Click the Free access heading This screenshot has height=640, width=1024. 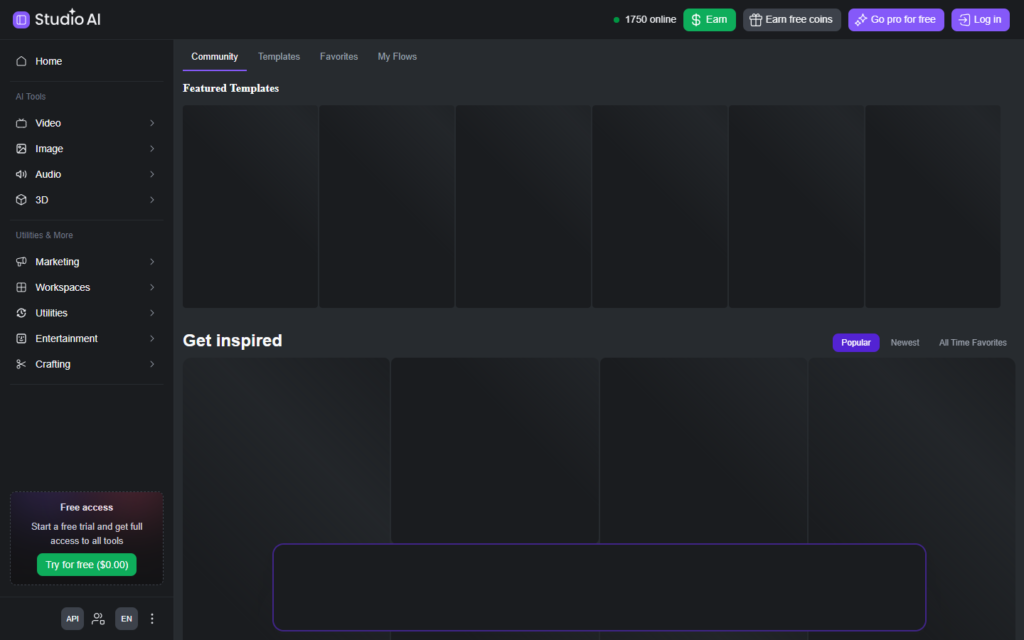coord(87,507)
